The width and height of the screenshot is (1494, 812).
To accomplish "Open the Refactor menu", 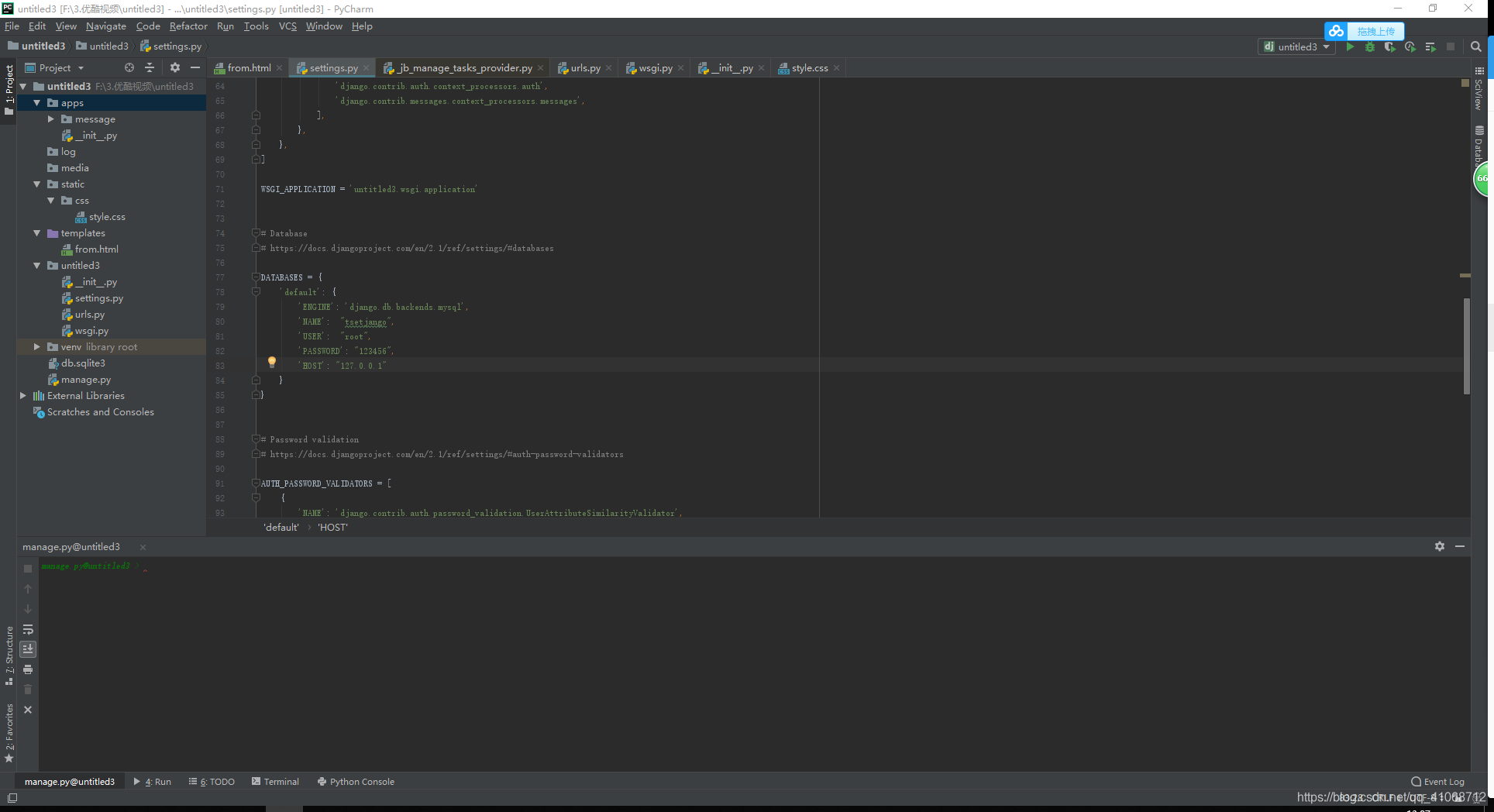I will tap(188, 26).
